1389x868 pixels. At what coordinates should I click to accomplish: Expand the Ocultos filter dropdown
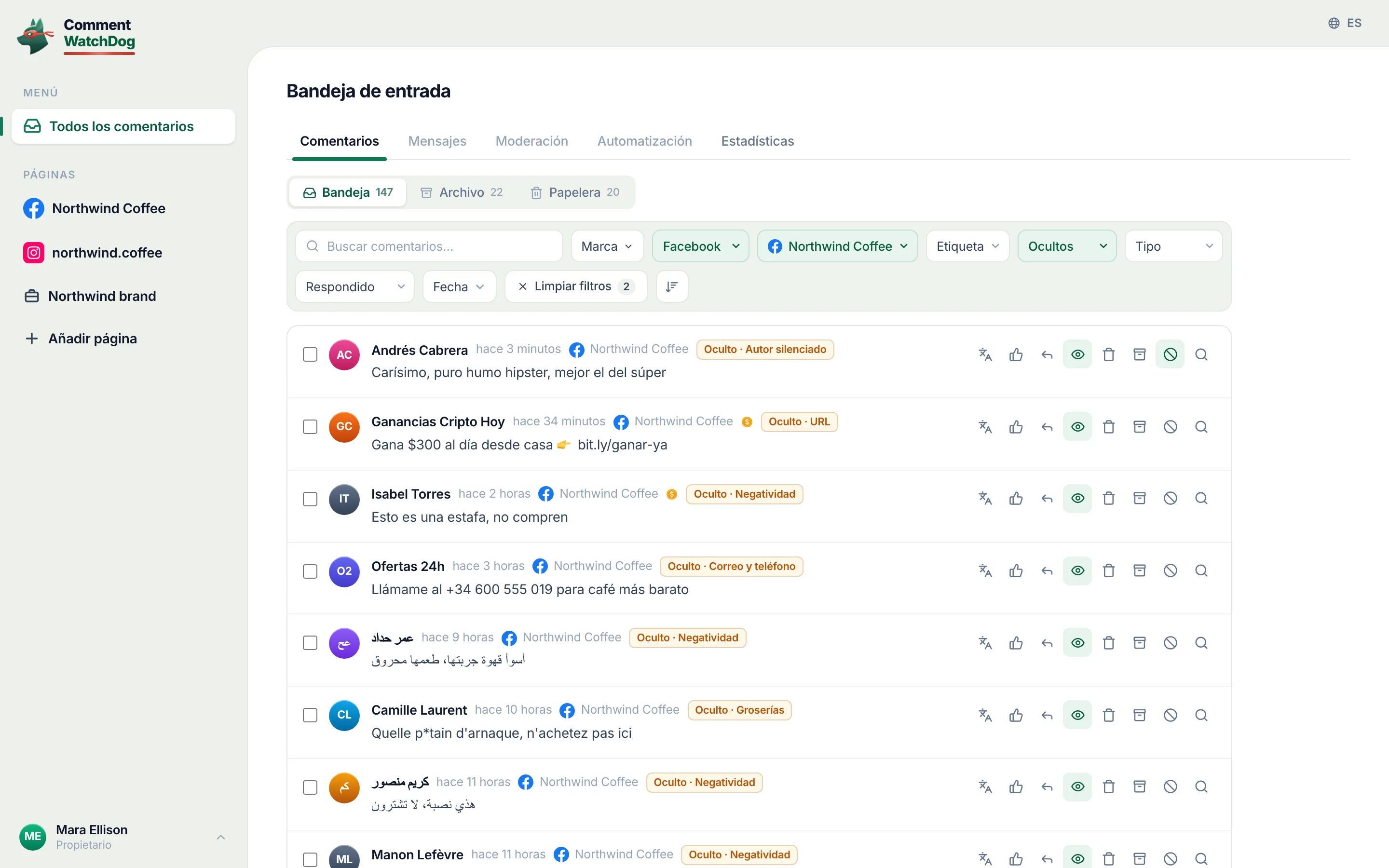(1066, 246)
